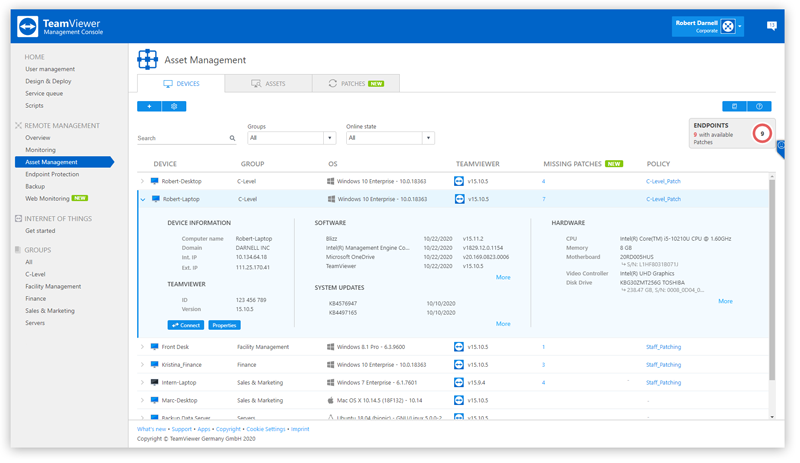Screen dimensions: 800x463
Task: Open the gear settings button
Action: pyautogui.click(x=174, y=106)
